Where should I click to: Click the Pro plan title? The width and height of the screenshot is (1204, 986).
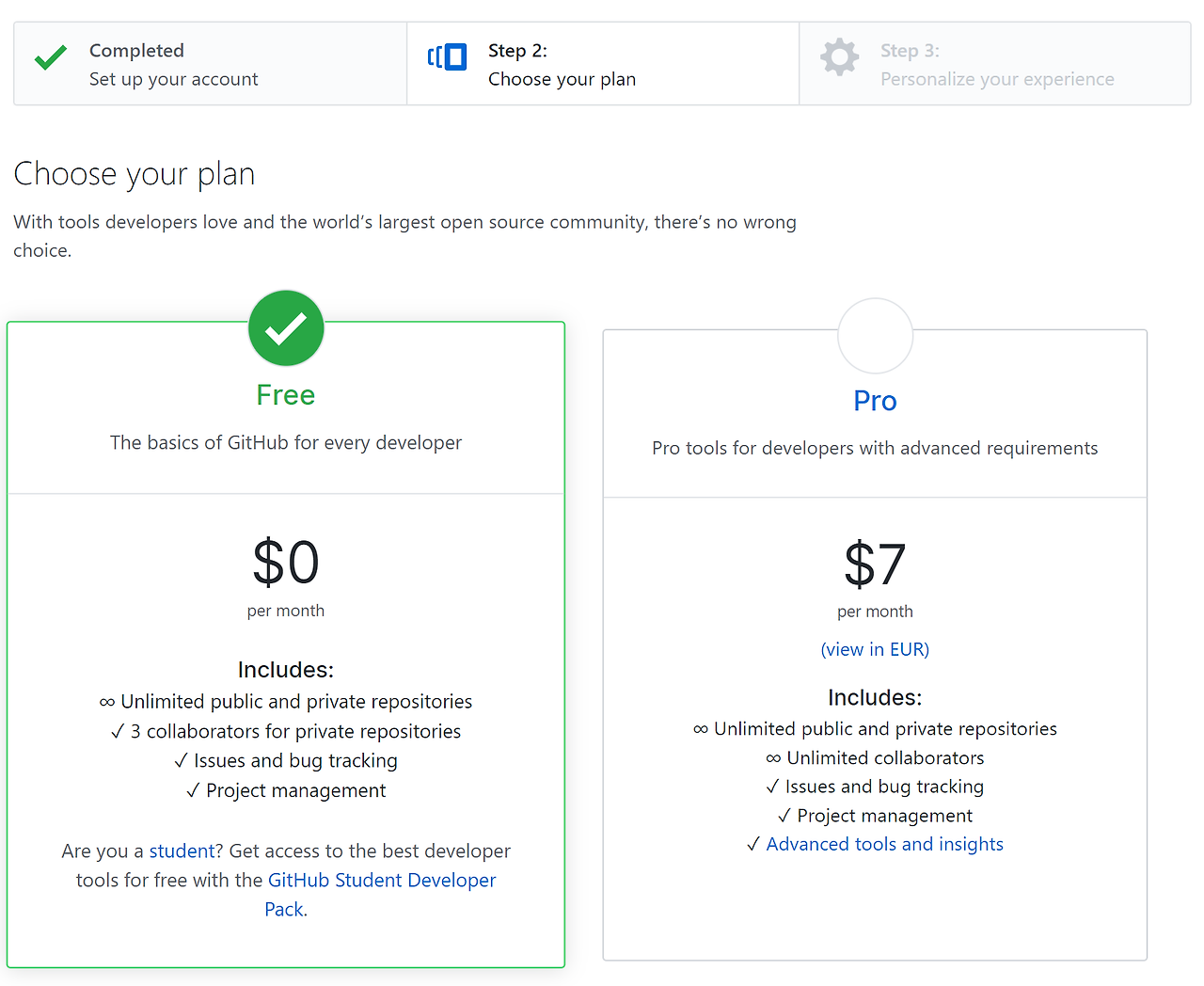(875, 402)
